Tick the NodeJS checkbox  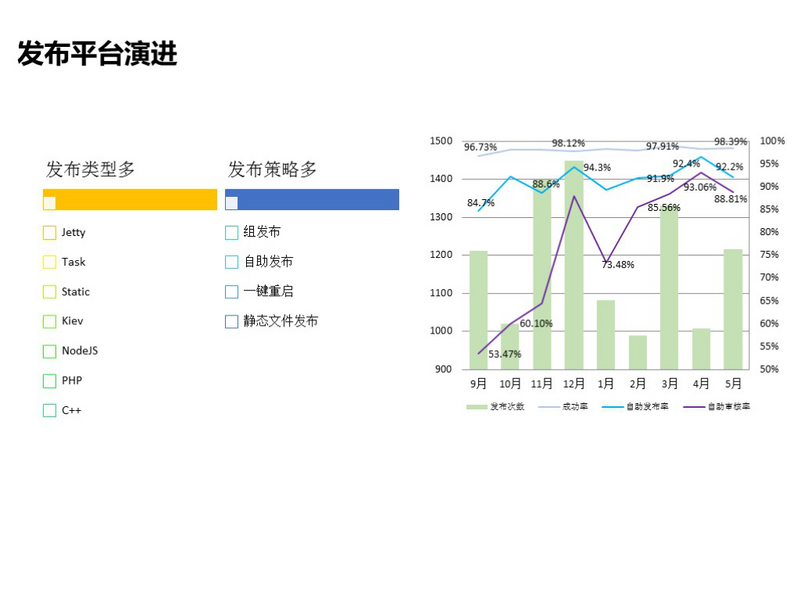[x=49, y=351]
